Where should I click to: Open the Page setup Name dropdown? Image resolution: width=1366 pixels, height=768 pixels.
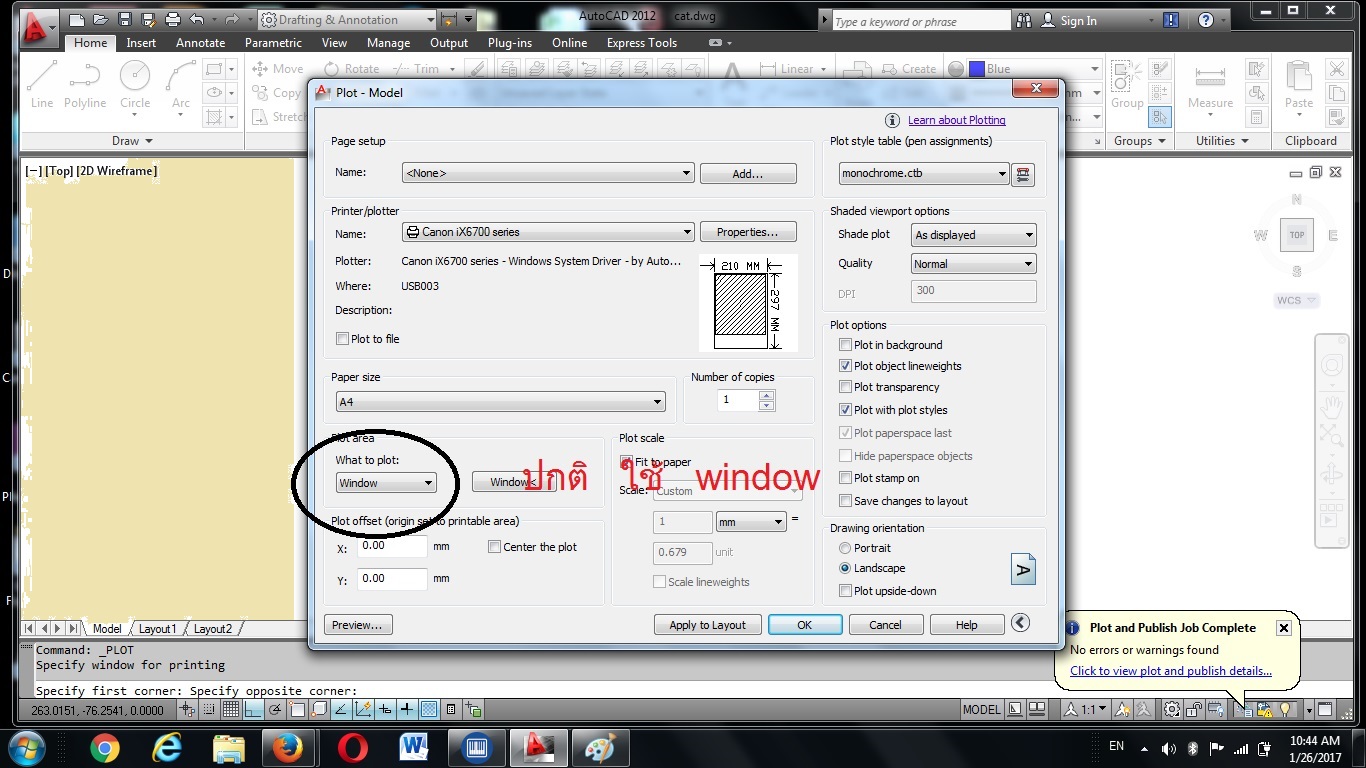coord(548,173)
